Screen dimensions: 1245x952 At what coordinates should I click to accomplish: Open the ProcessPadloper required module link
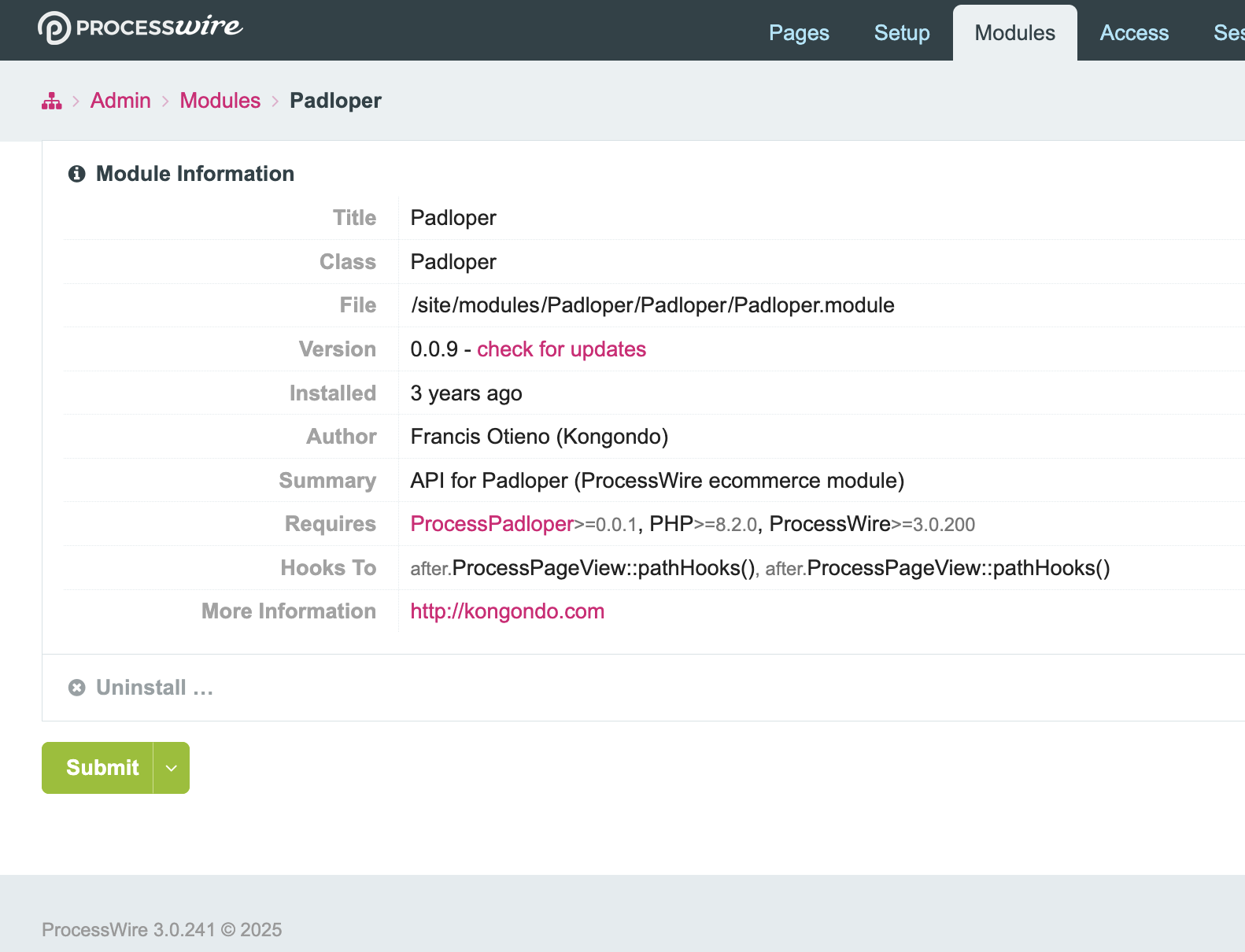492,524
